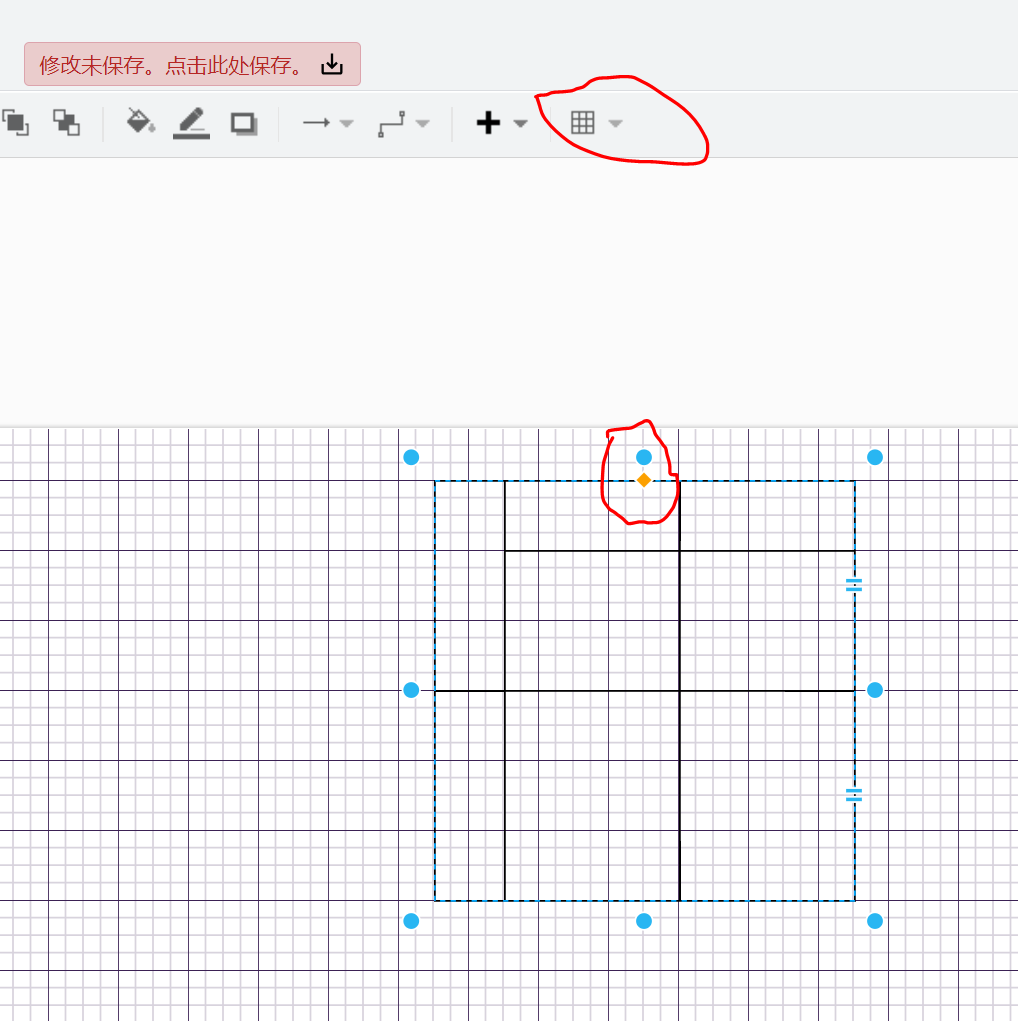Open the fill color paint bucket tool
The width and height of the screenshot is (1018, 1021).
coord(140,121)
